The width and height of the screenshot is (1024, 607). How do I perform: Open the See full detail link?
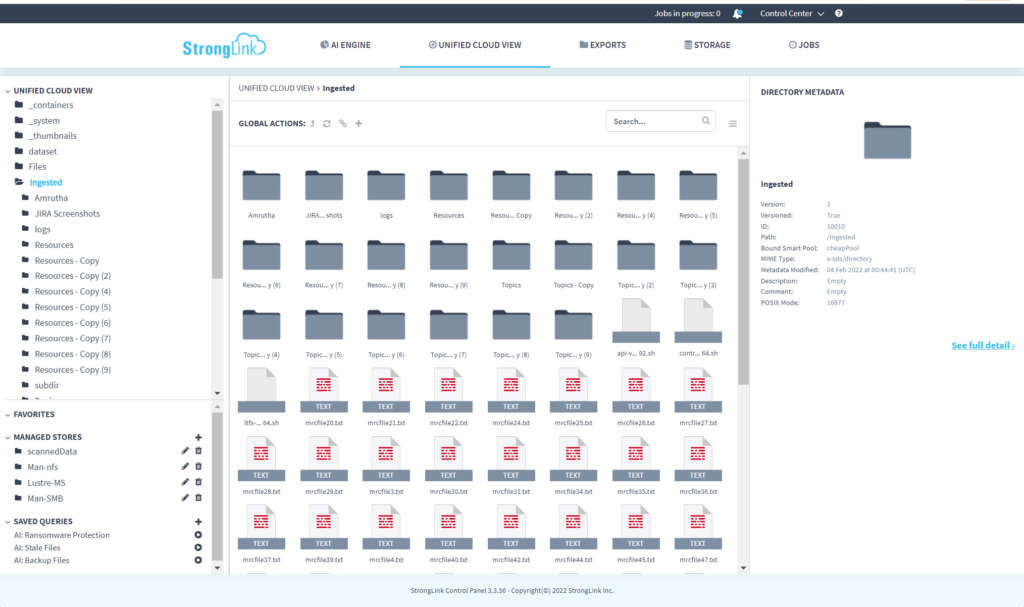pyautogui.click(x=984, y=344)
